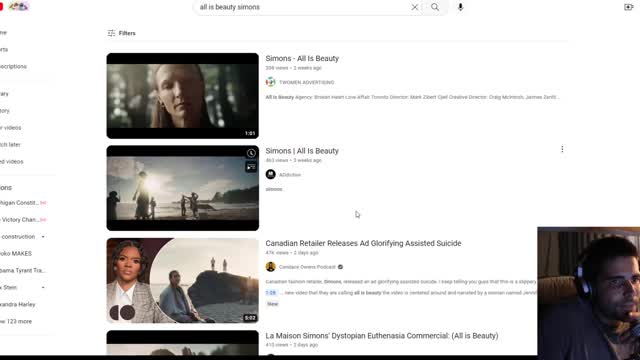
Task: Open the create video icon
Action: point(629,7)
